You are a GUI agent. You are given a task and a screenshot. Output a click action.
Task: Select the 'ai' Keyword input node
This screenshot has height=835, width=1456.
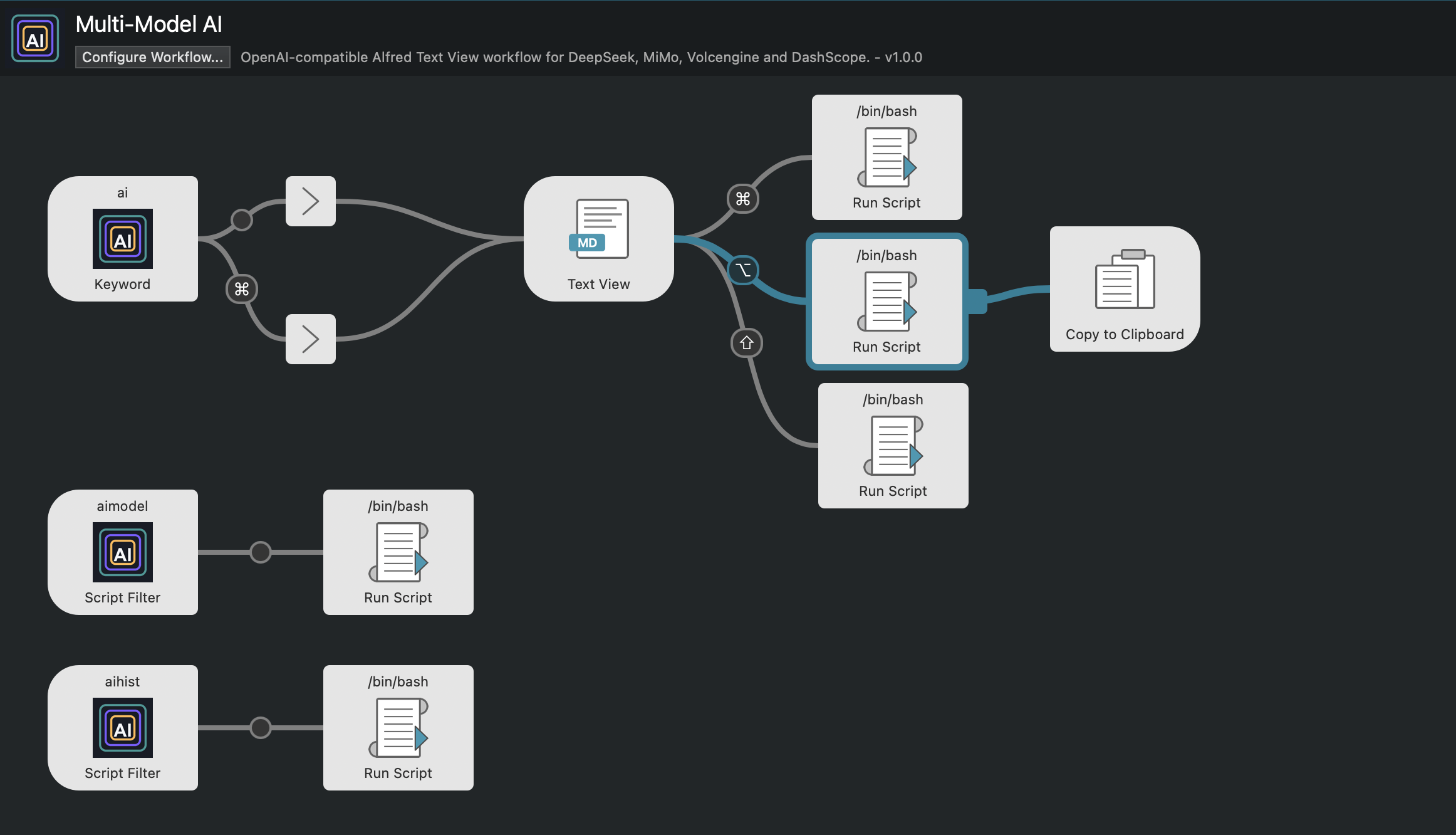pos(123,239)
